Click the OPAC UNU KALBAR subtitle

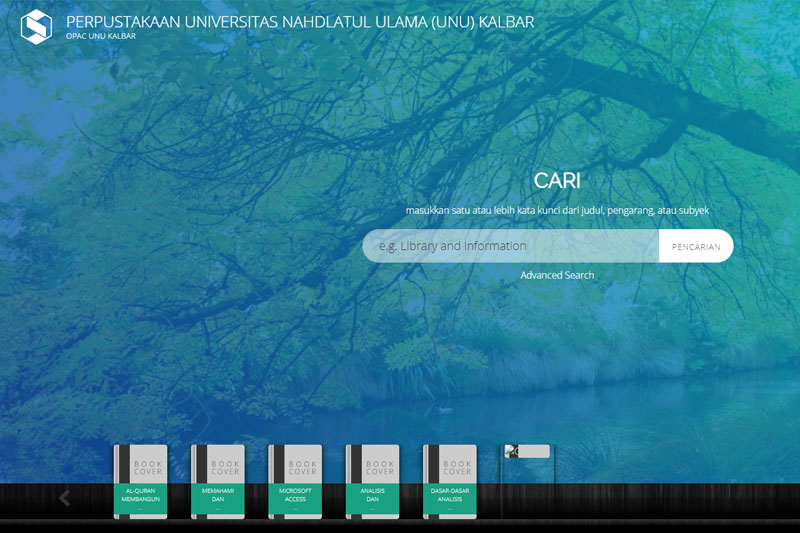point(101,37)
